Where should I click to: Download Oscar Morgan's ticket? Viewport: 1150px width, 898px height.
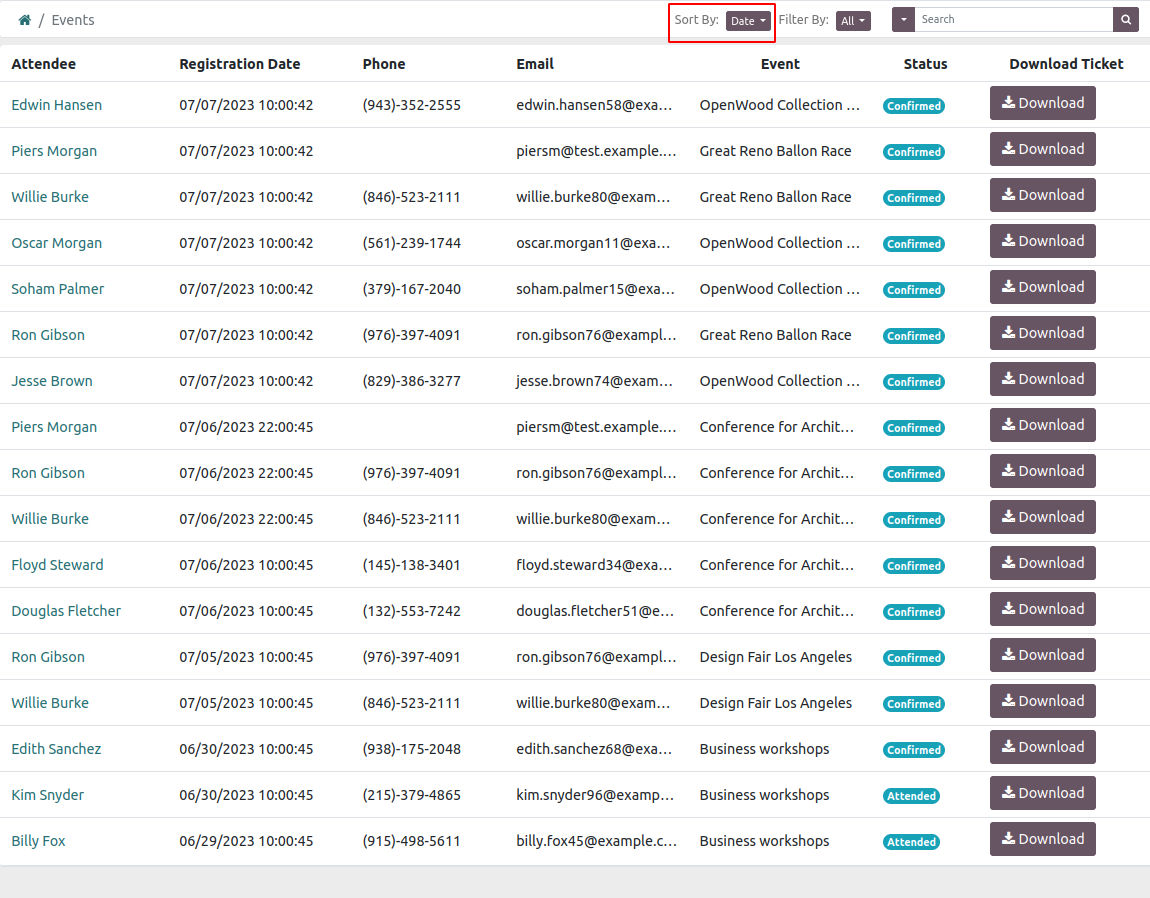(x=1043, y=241)
